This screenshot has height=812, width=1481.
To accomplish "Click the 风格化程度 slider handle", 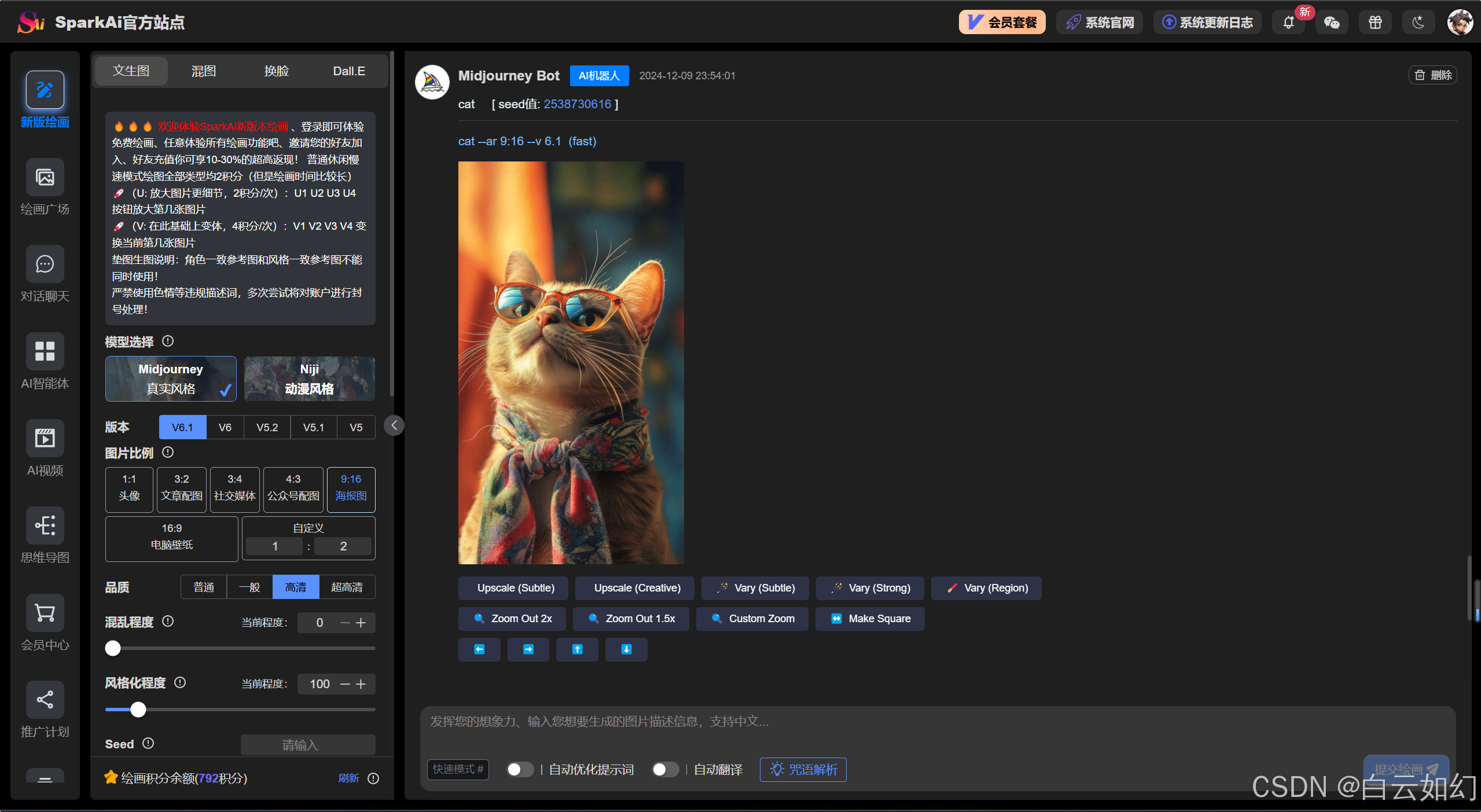I will click(138, 710).
